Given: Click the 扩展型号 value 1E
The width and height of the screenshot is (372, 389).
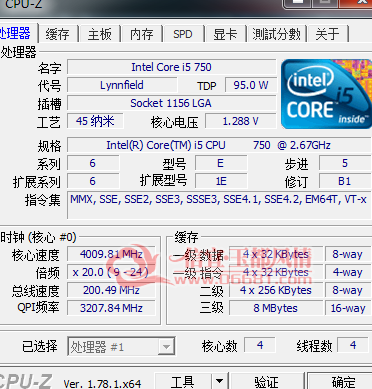Looking at the screenshot, I should tap(221, 181).
